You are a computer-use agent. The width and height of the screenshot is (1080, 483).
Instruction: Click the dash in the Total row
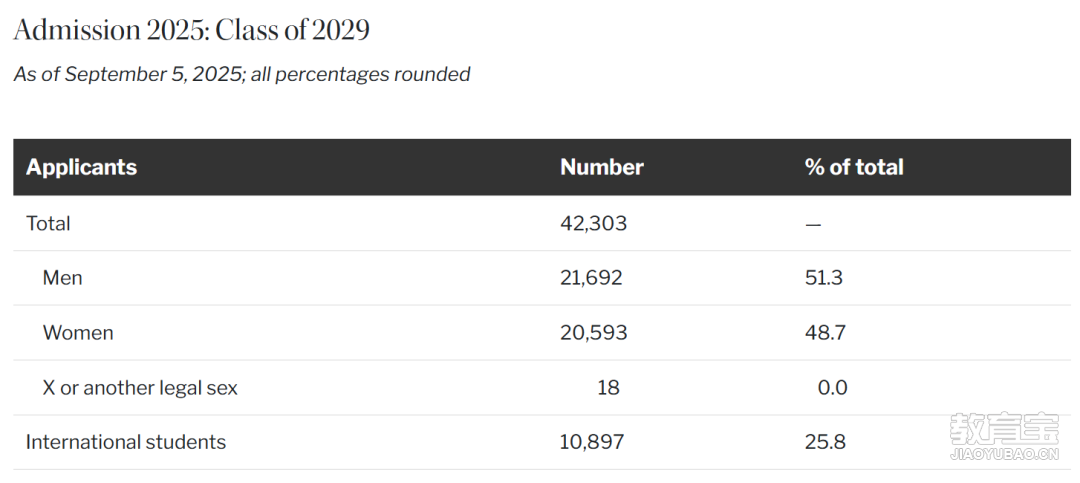tap(812, 224)
